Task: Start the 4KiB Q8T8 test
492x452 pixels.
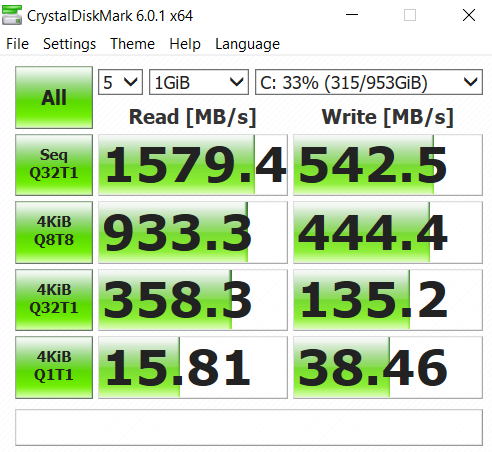Action: pyautogui.click(x=54, y=232)
